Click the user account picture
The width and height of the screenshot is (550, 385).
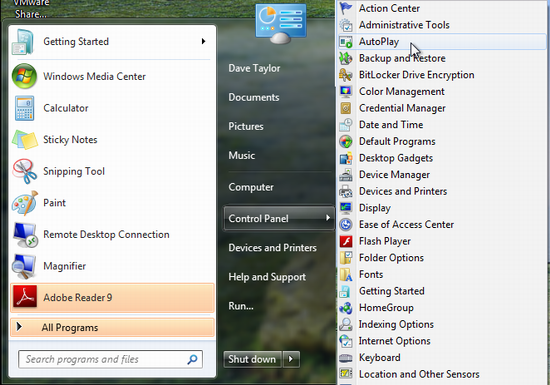coord(281,23)
